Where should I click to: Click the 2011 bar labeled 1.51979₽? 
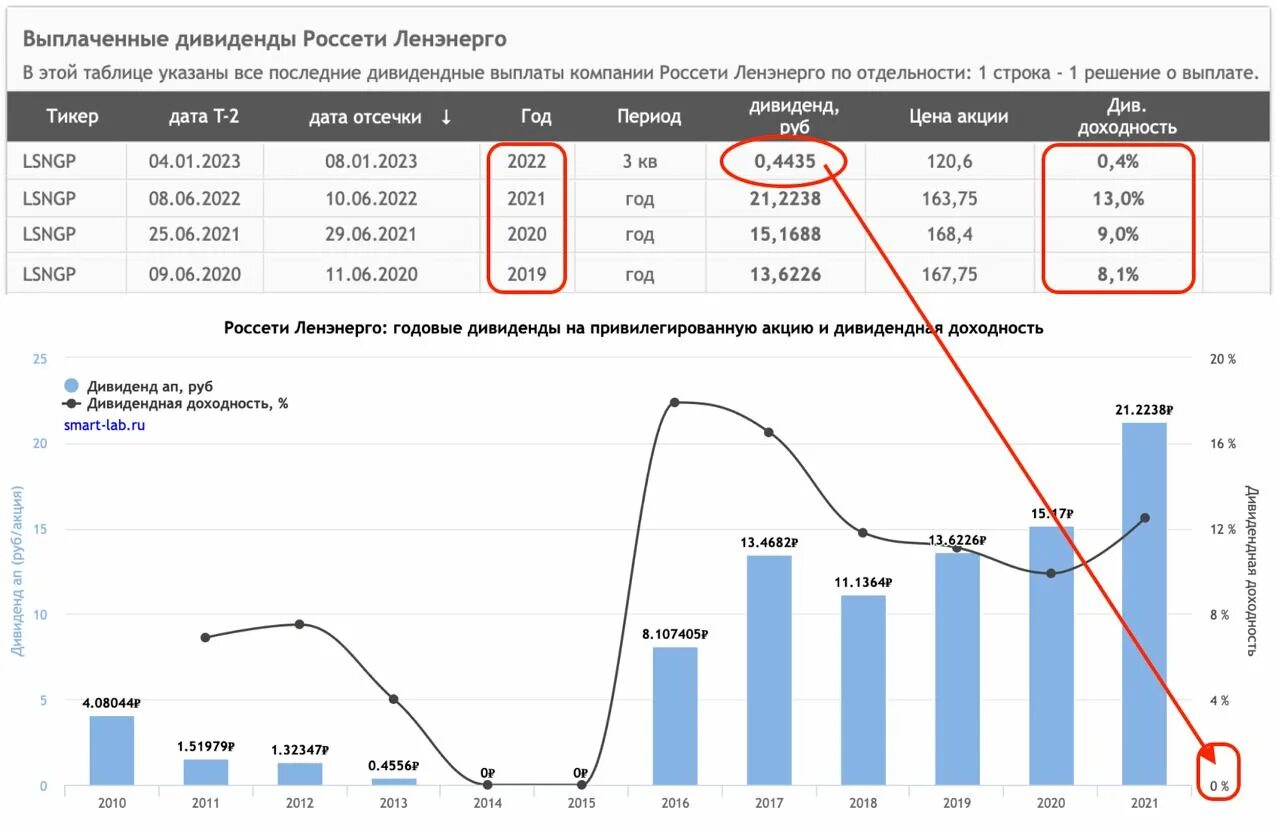click(205, 772)
